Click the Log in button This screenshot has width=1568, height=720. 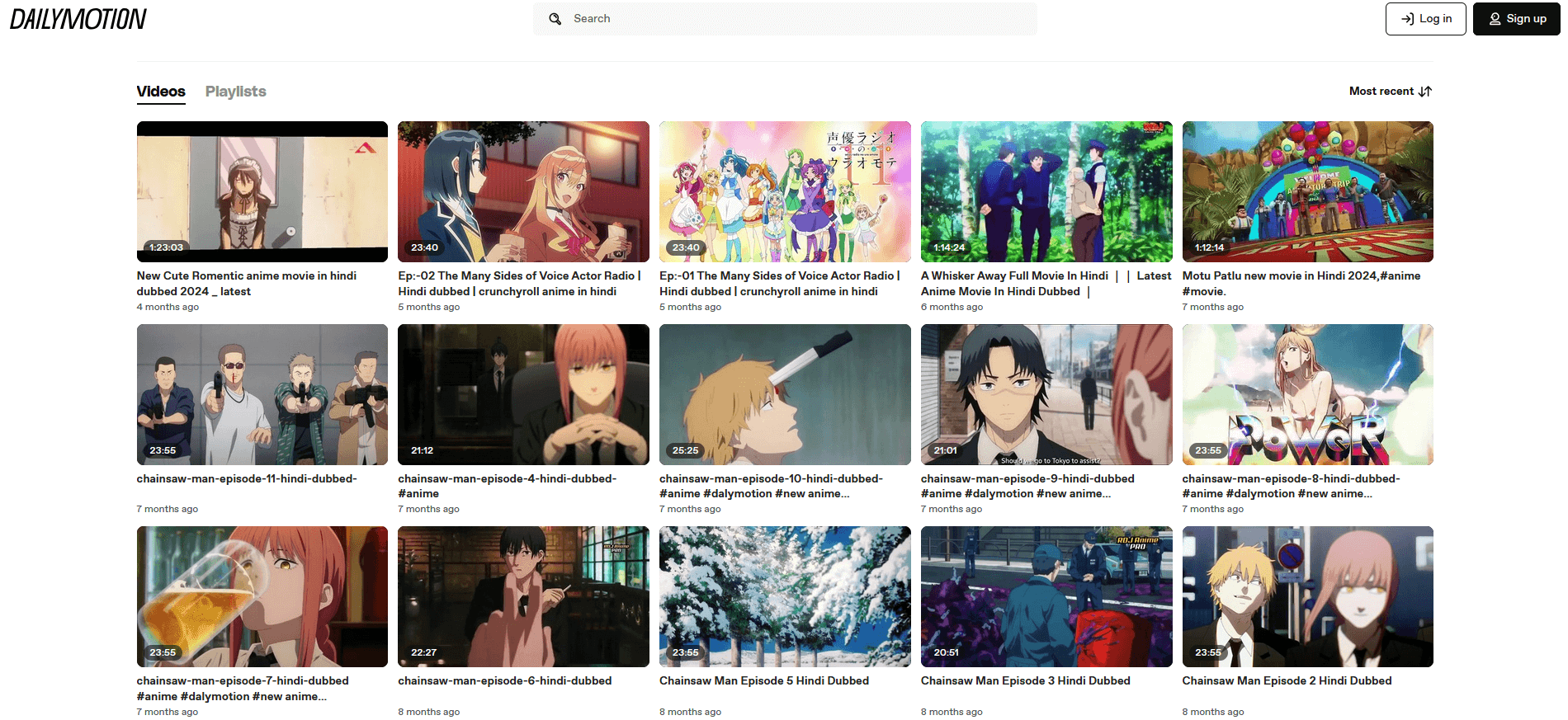point(1425,19)
